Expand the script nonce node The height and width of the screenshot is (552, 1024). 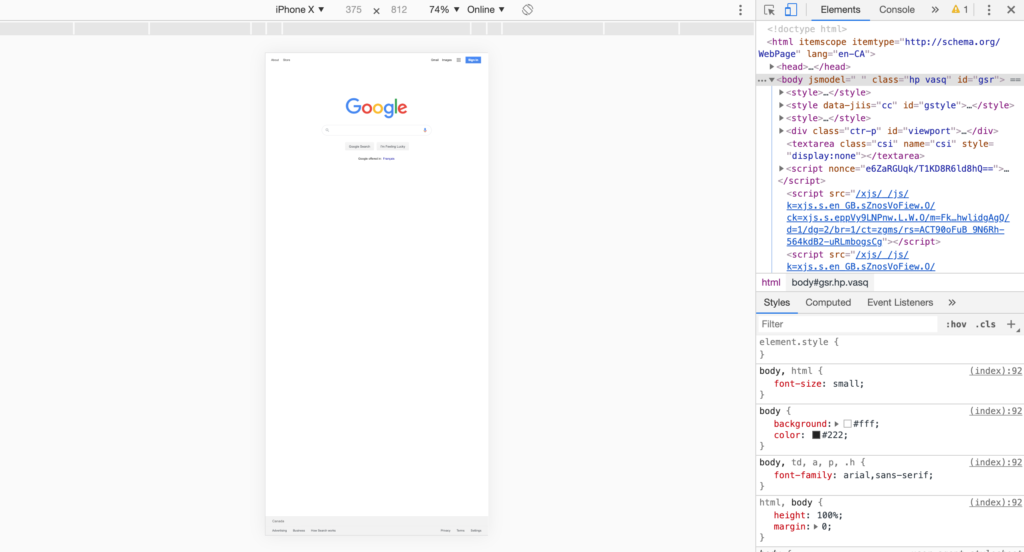pos(781,169)
